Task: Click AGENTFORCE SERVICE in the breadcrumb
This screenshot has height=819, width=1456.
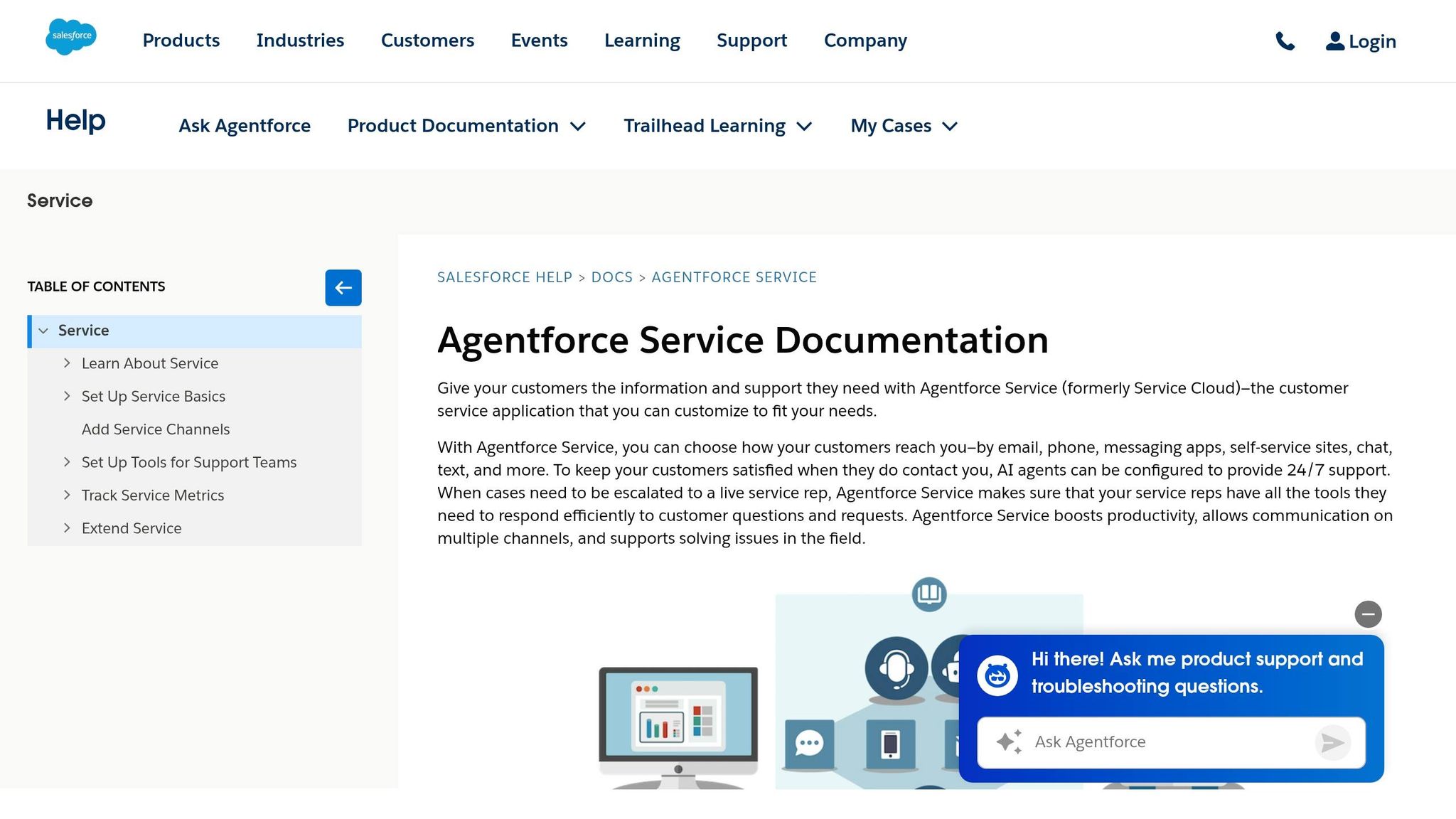Action: click(734, 277)
